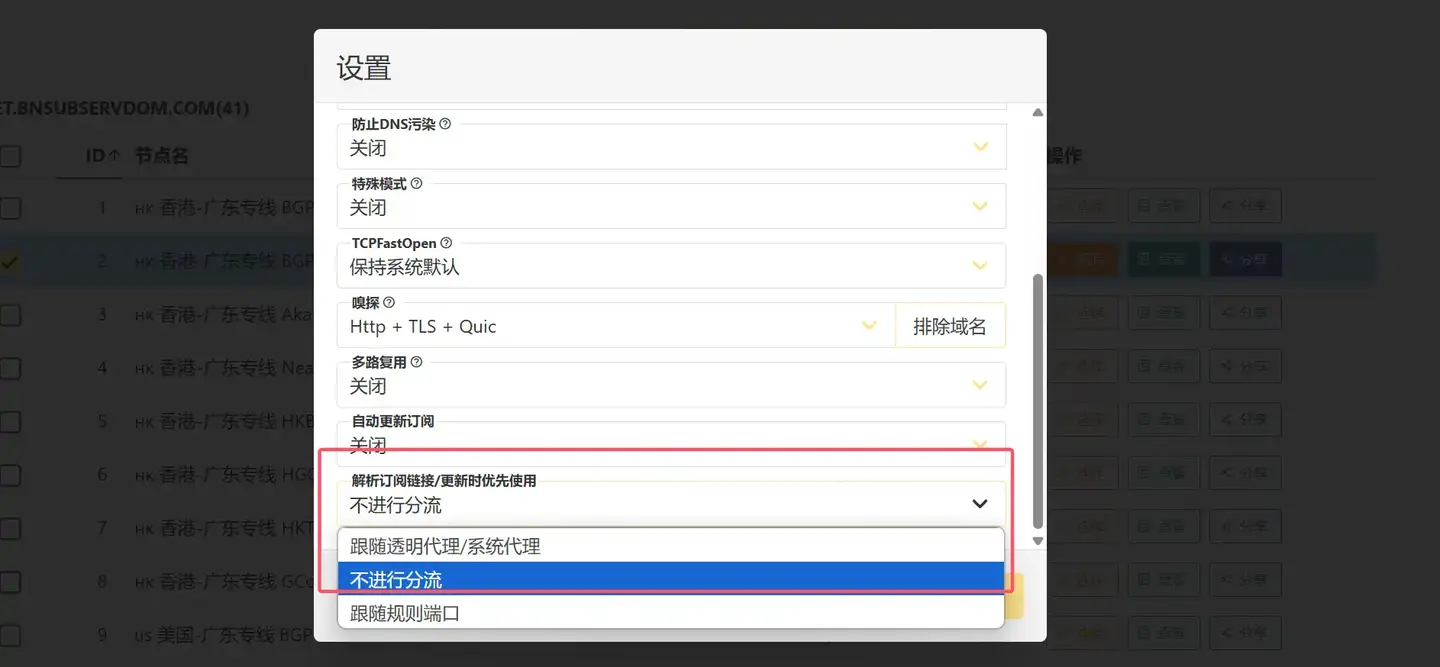Click the 排除域名 button
The height and width of the screenshot is (667, 1440).
[x=950, y=326]
